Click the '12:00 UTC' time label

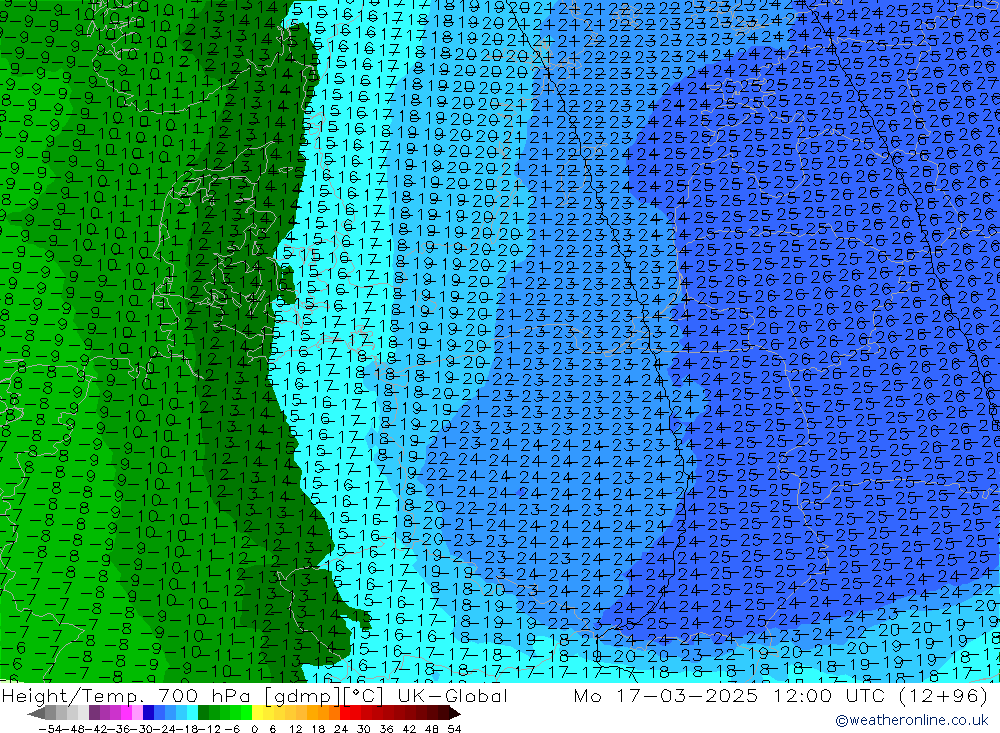click(x=830, y=695)
